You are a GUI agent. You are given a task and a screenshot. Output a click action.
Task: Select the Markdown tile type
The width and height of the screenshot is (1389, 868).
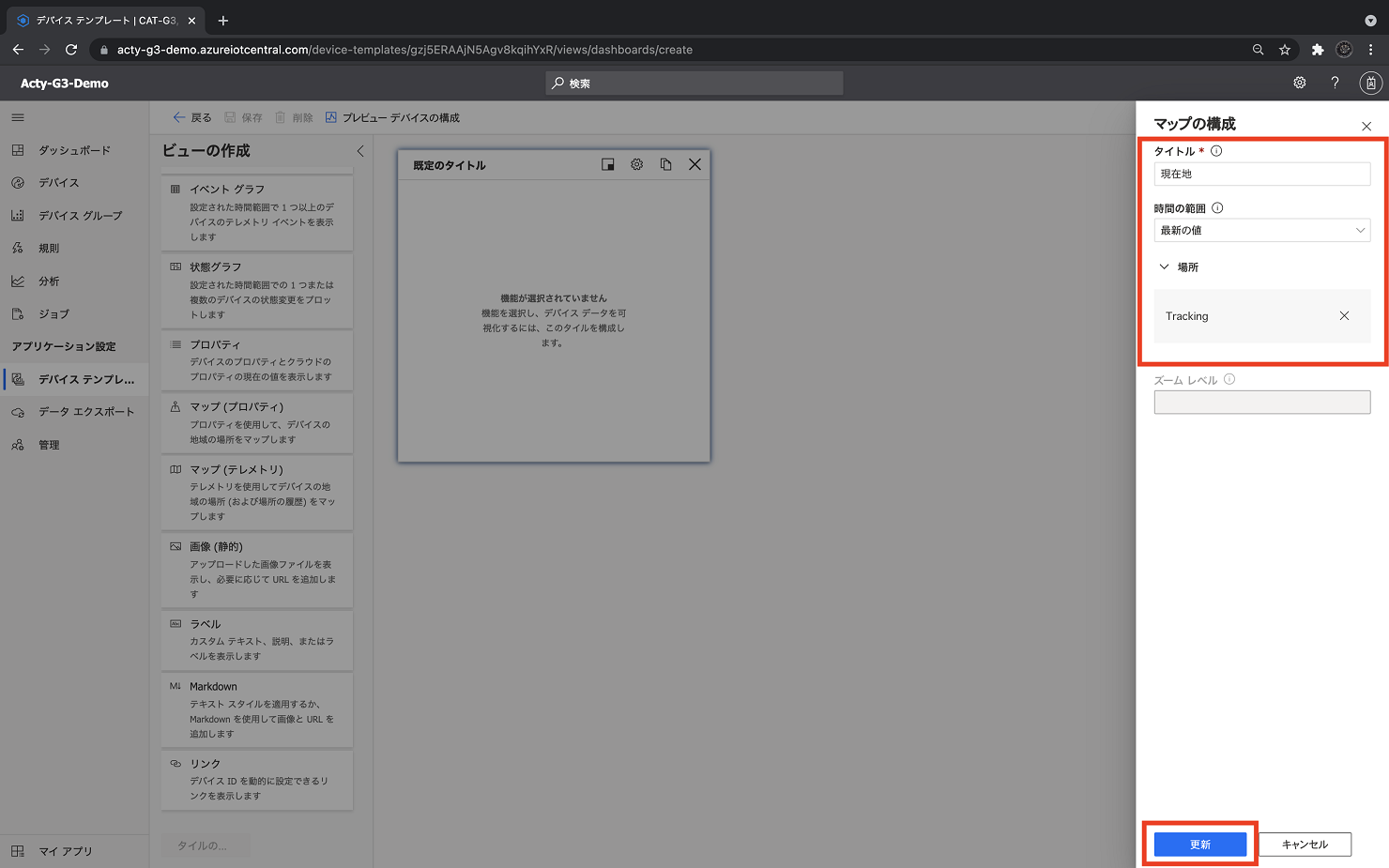(257, 709)
